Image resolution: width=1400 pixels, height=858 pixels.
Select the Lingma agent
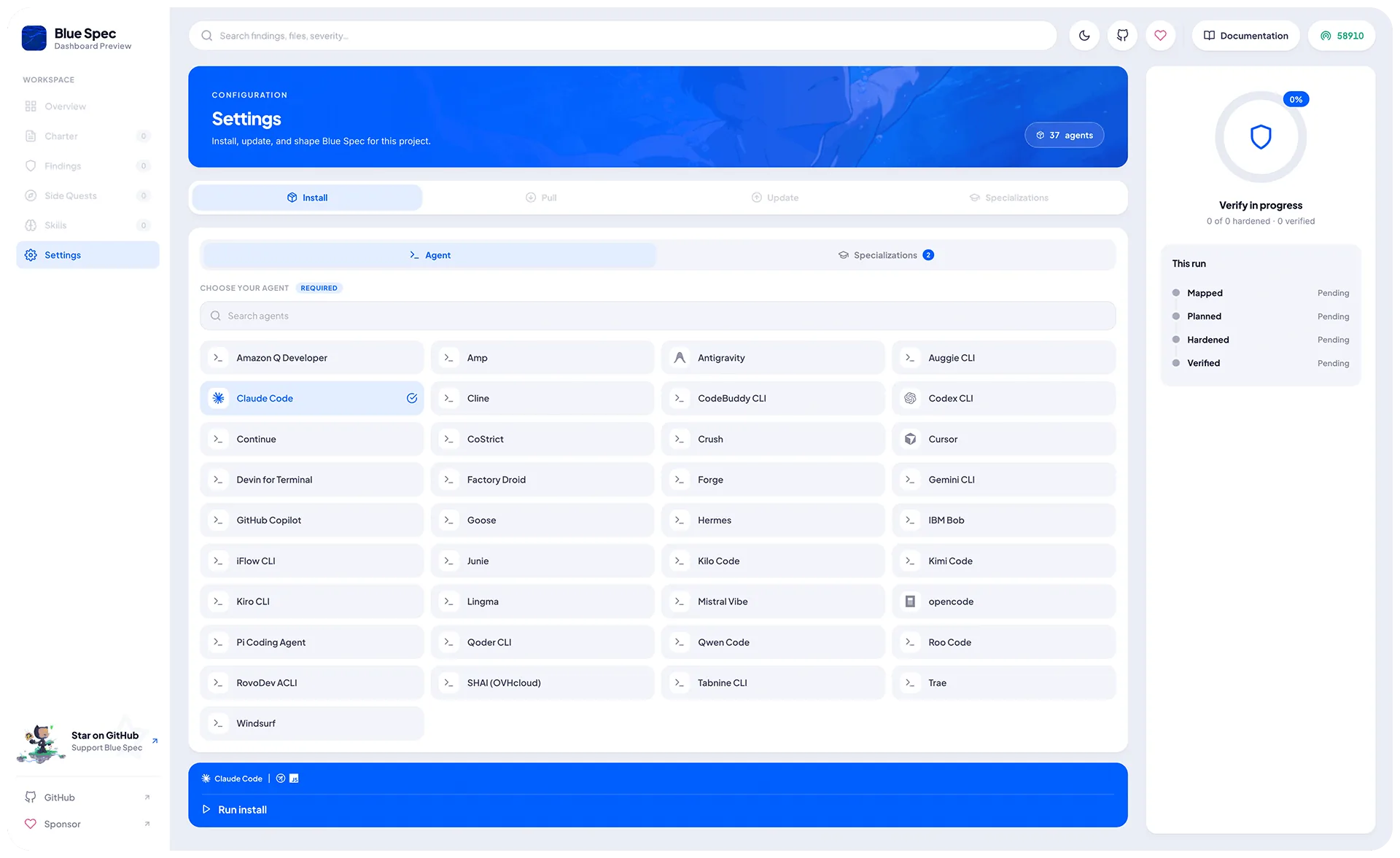coord(542,601)
